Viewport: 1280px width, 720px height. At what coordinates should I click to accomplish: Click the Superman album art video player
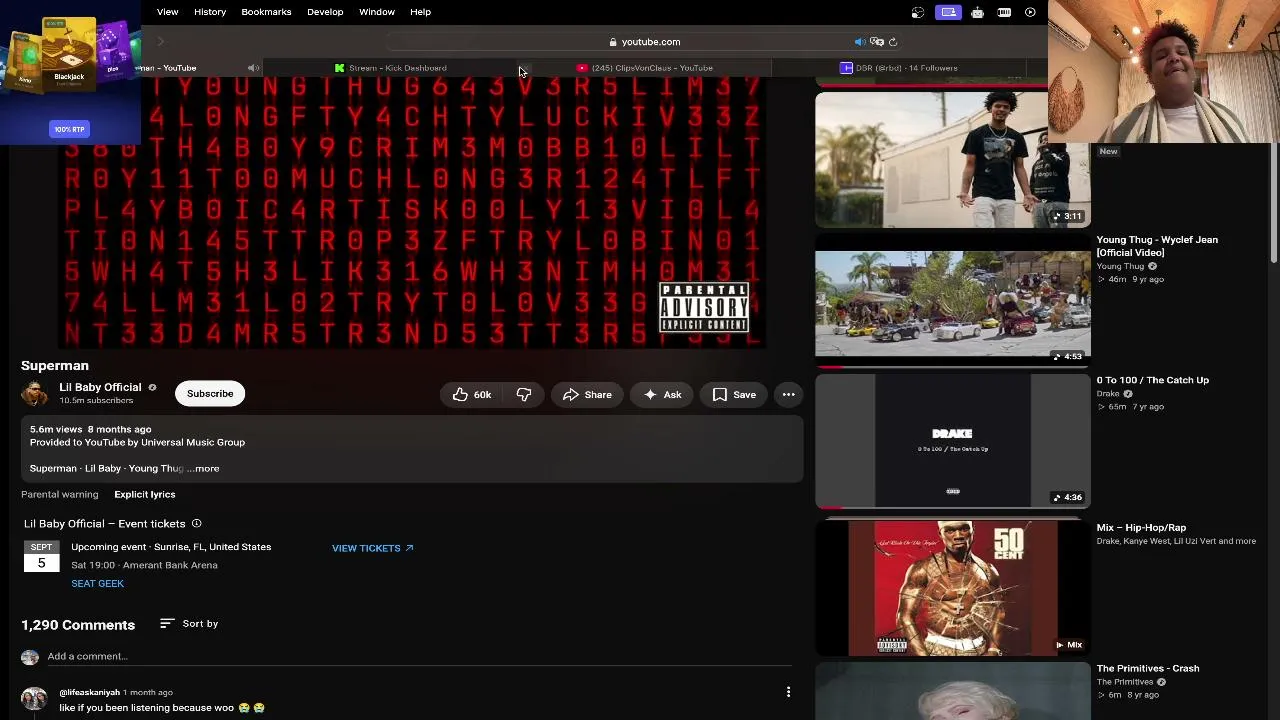point(410,213)
